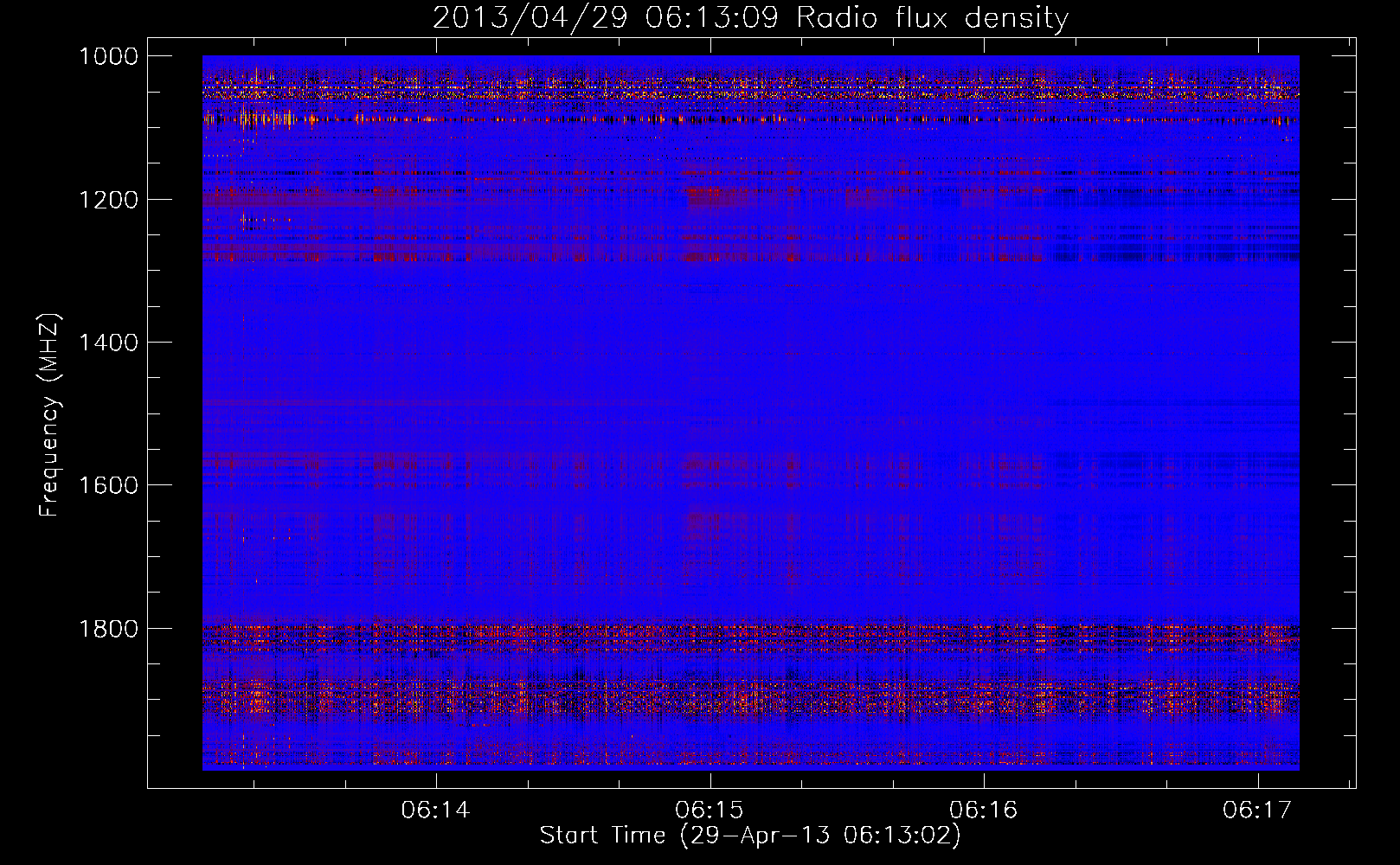Screen dimensions: 1400x865
Task: Click the 06:14 time tick label
Action: (435, 810)
